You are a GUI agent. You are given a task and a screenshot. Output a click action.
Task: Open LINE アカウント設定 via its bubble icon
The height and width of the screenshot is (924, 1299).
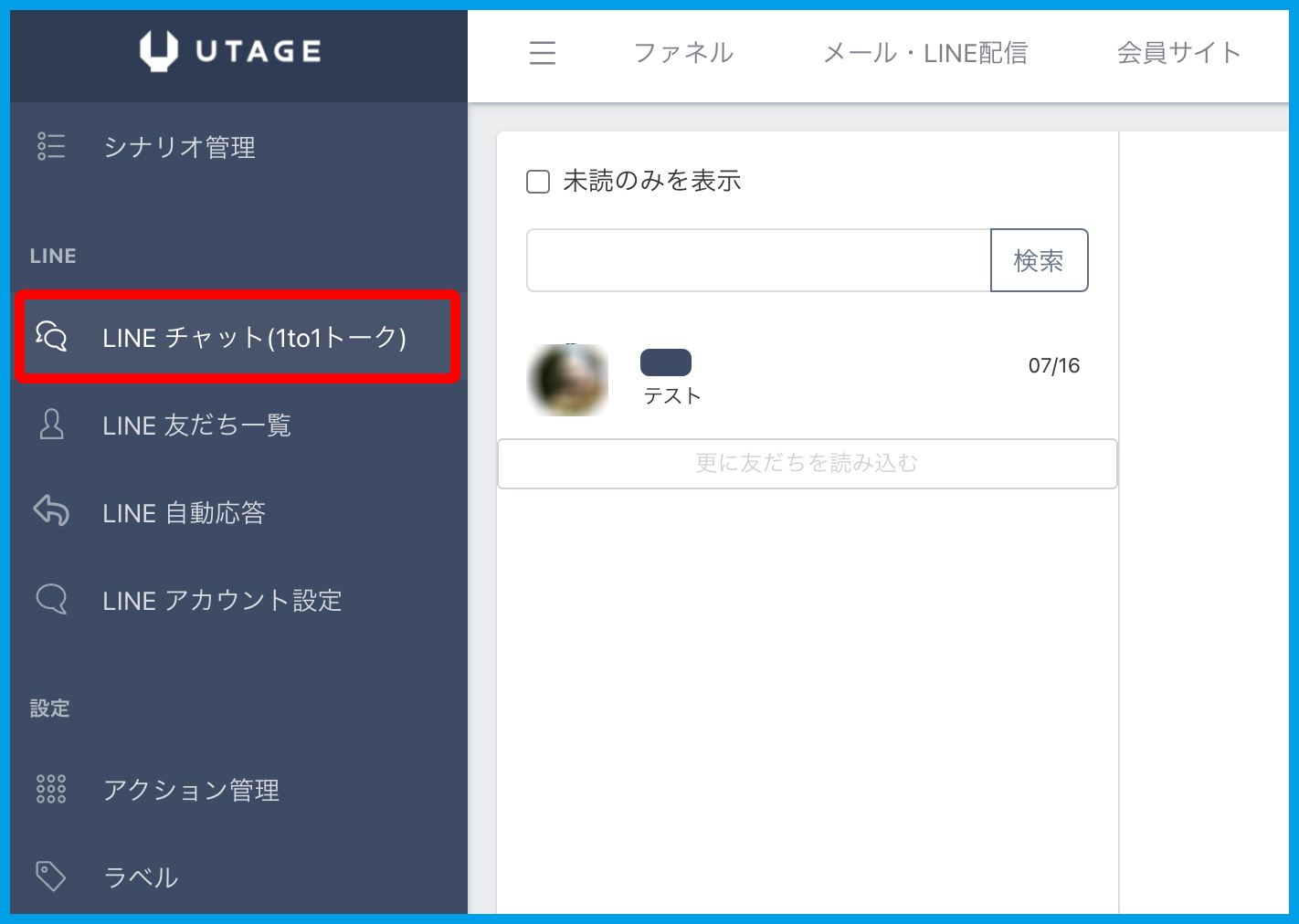(51, 600)
